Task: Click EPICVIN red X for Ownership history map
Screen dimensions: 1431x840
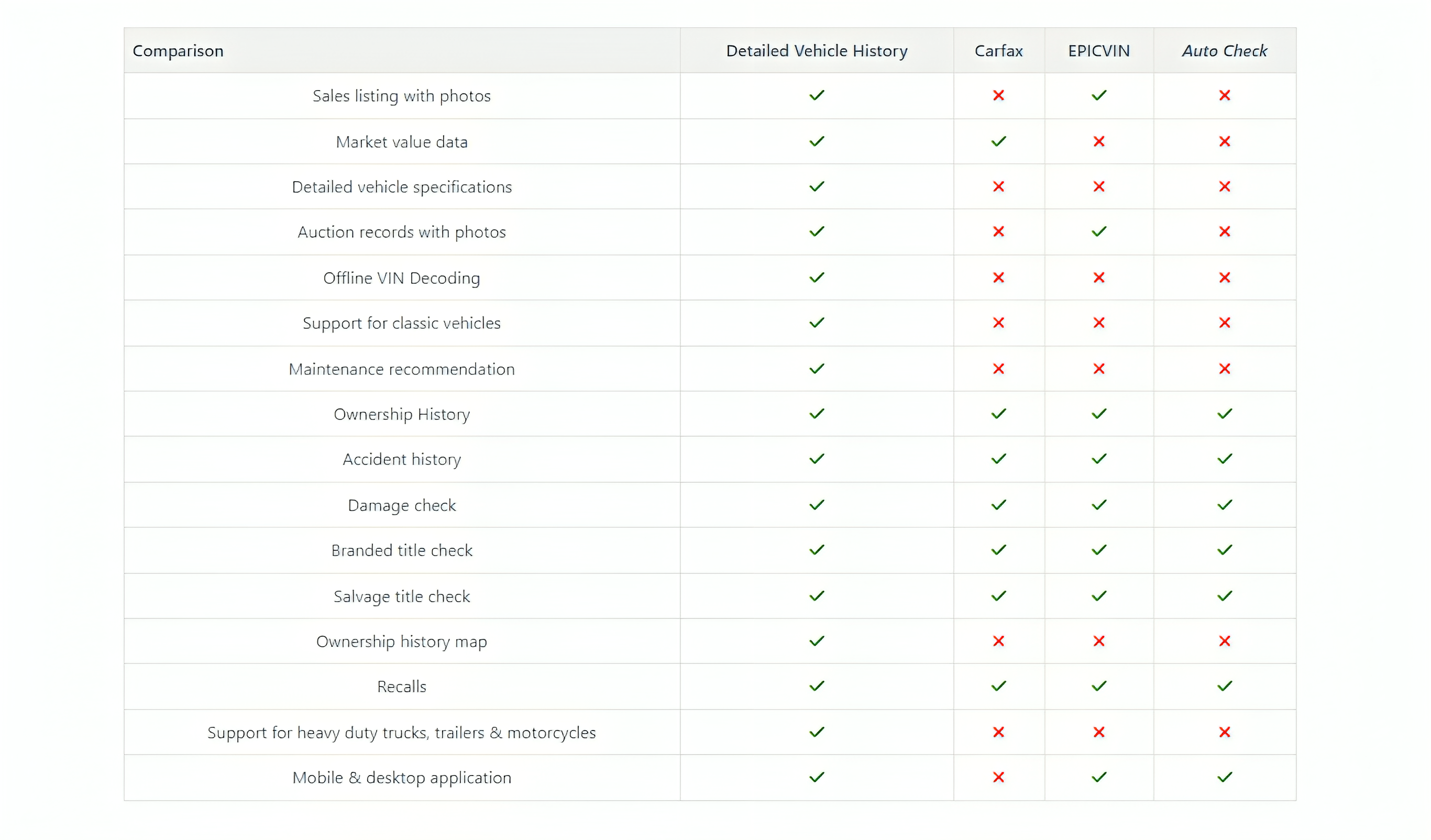Action: (1099, 641)
